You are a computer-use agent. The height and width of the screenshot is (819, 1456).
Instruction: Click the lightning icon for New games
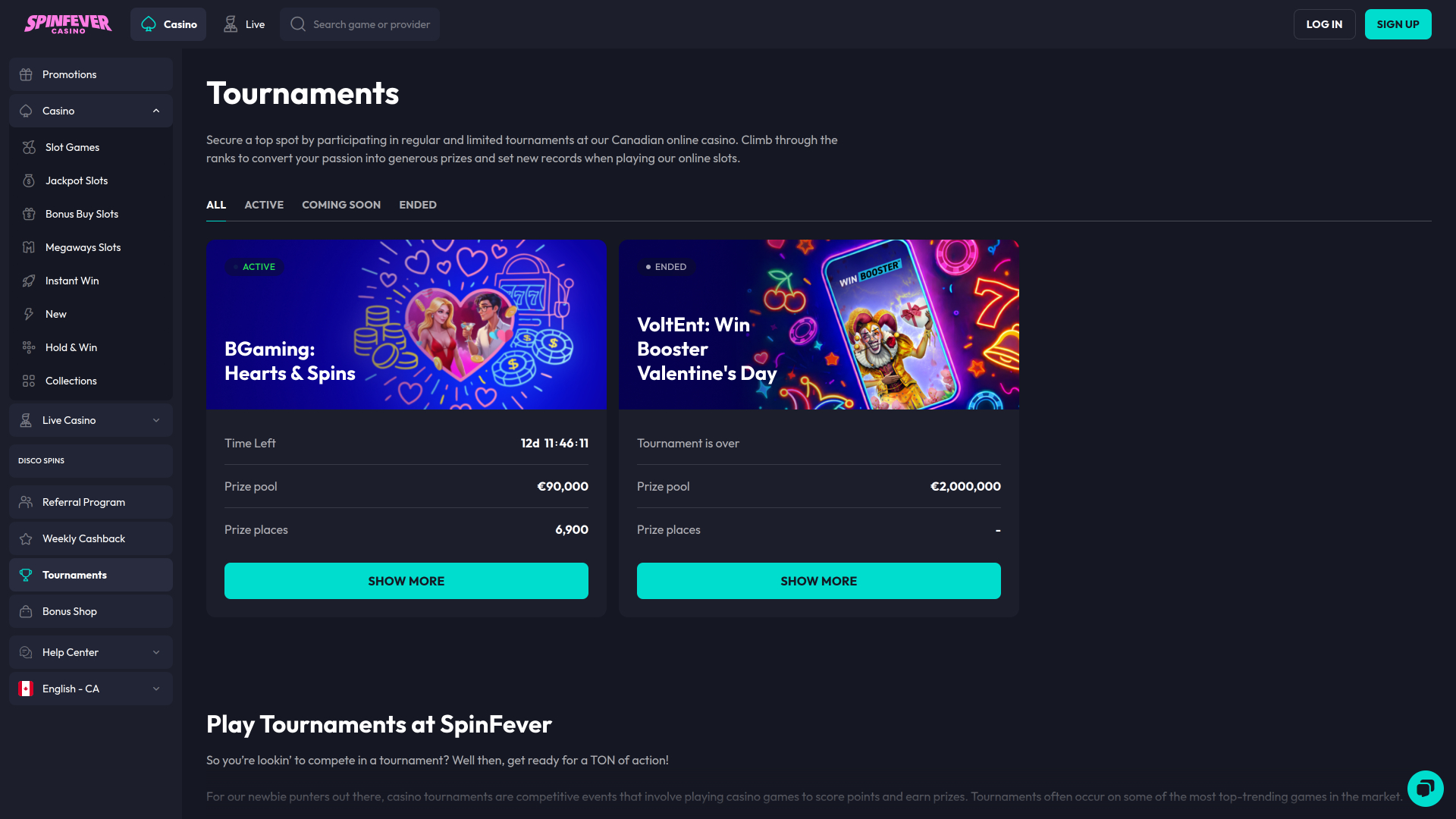[x=29, y=314]
